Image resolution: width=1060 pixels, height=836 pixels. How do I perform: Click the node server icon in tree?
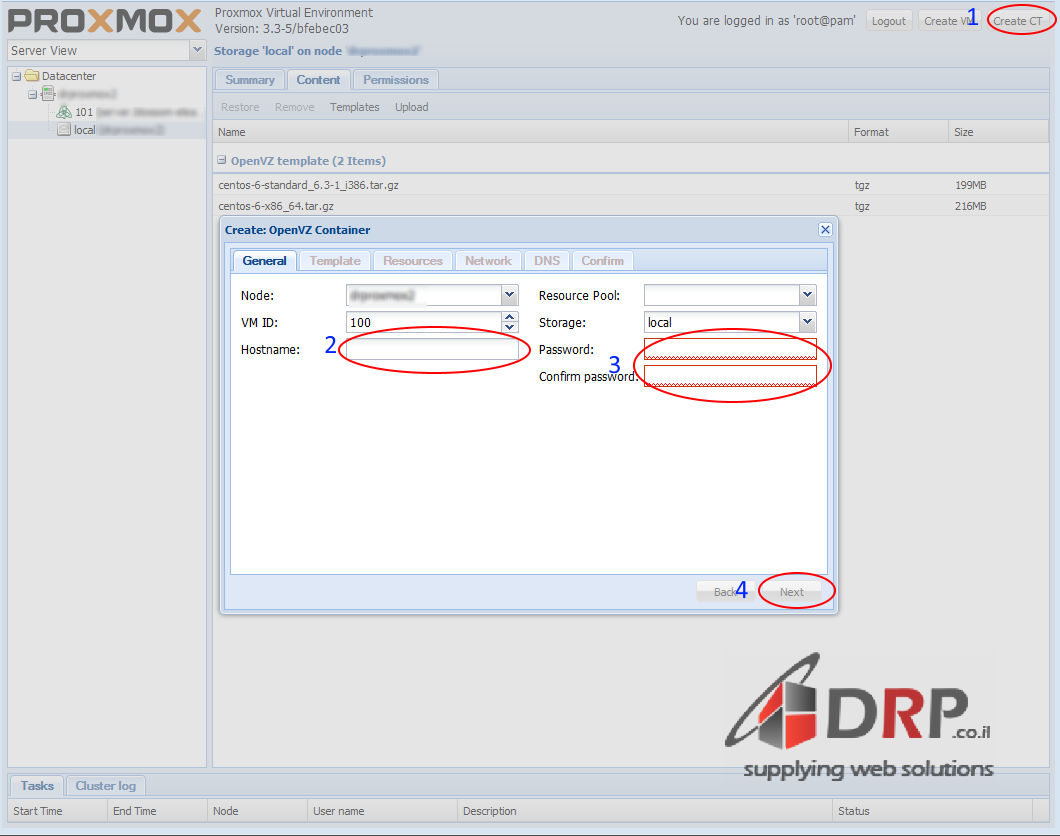(48, 94)
